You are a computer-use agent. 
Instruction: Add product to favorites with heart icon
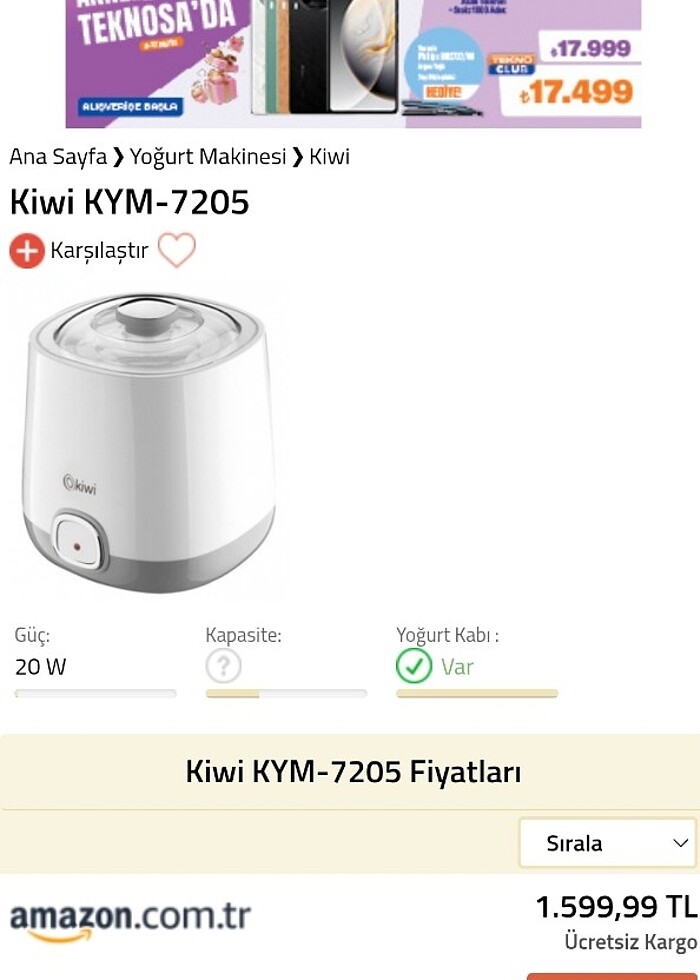[x=176, y=250]
